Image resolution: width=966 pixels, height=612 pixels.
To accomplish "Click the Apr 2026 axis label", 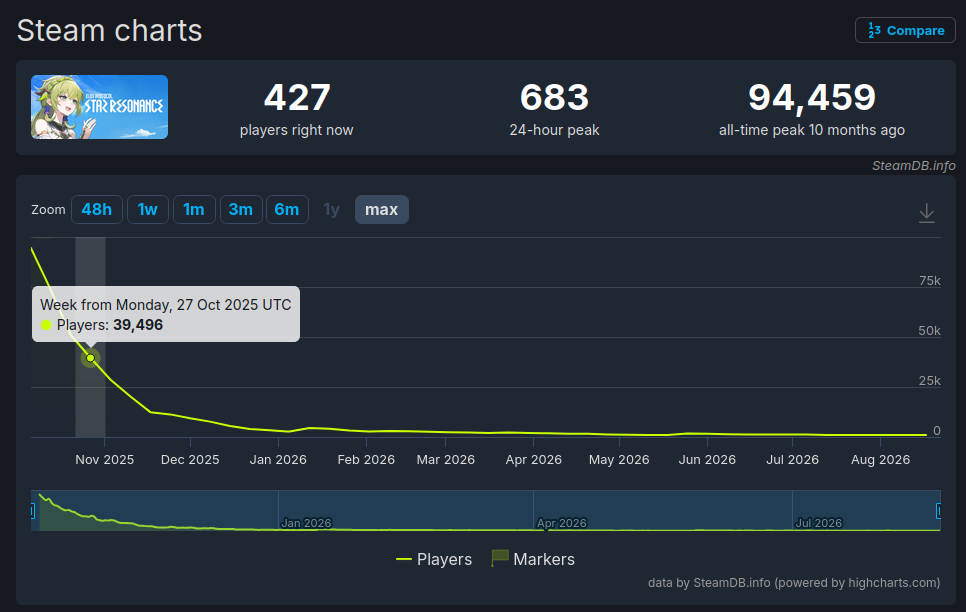I will (534, 460).
